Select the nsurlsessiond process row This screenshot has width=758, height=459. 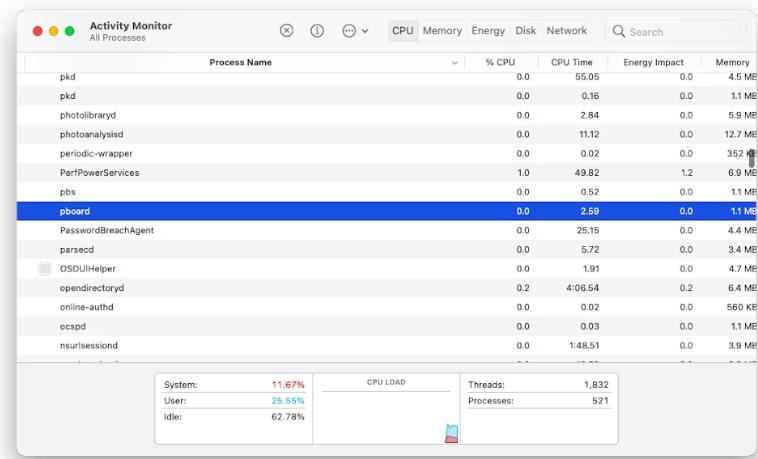click(x=387, y=345)
